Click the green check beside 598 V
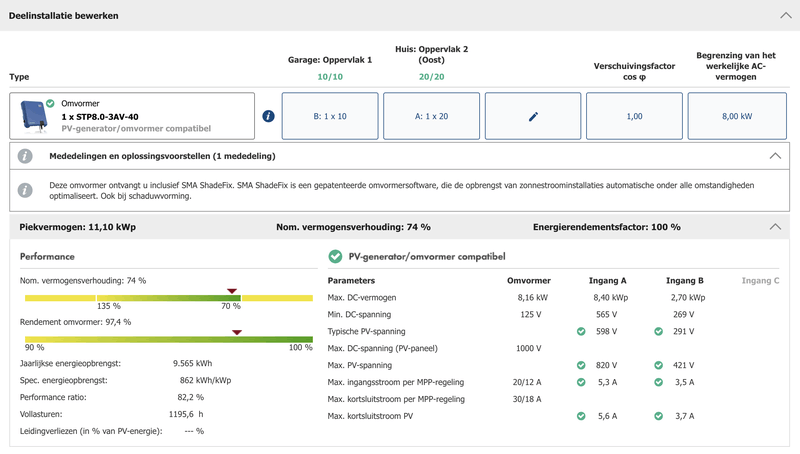 [581, 331]
